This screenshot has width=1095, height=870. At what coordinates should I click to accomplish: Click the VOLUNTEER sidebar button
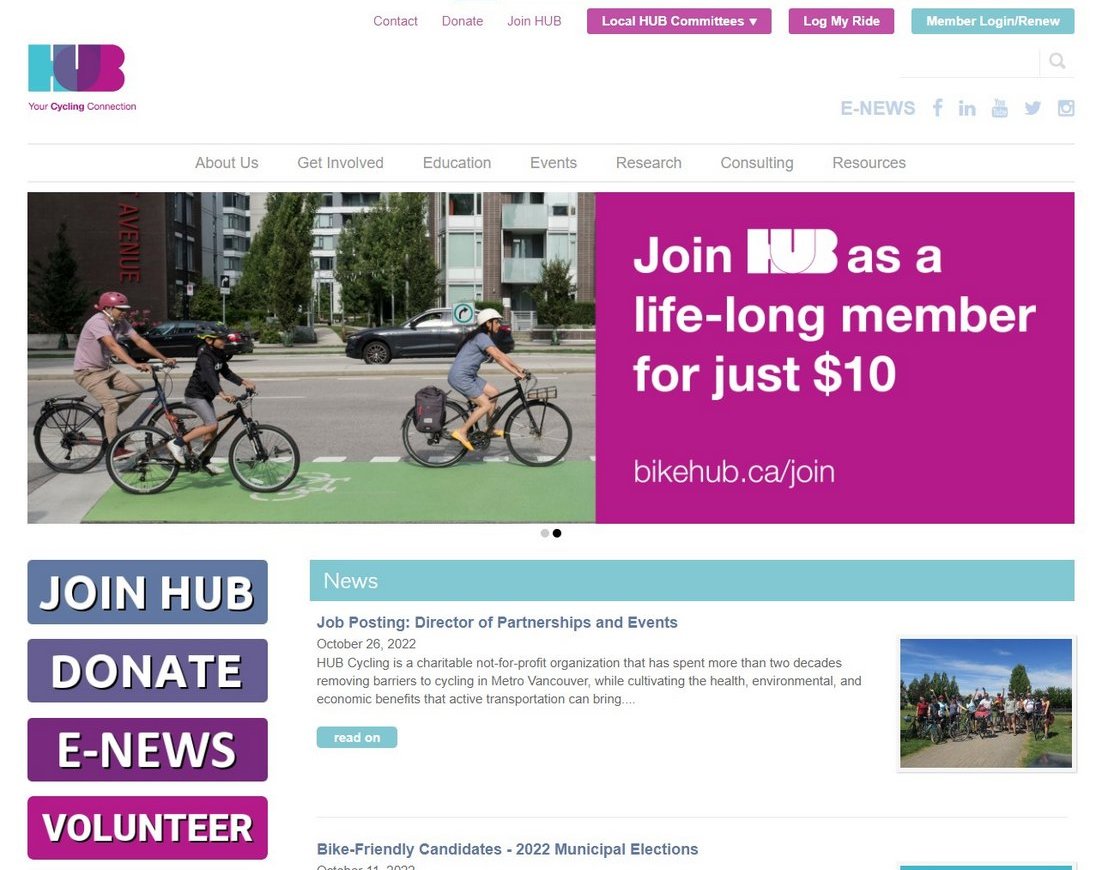point(147,827)
